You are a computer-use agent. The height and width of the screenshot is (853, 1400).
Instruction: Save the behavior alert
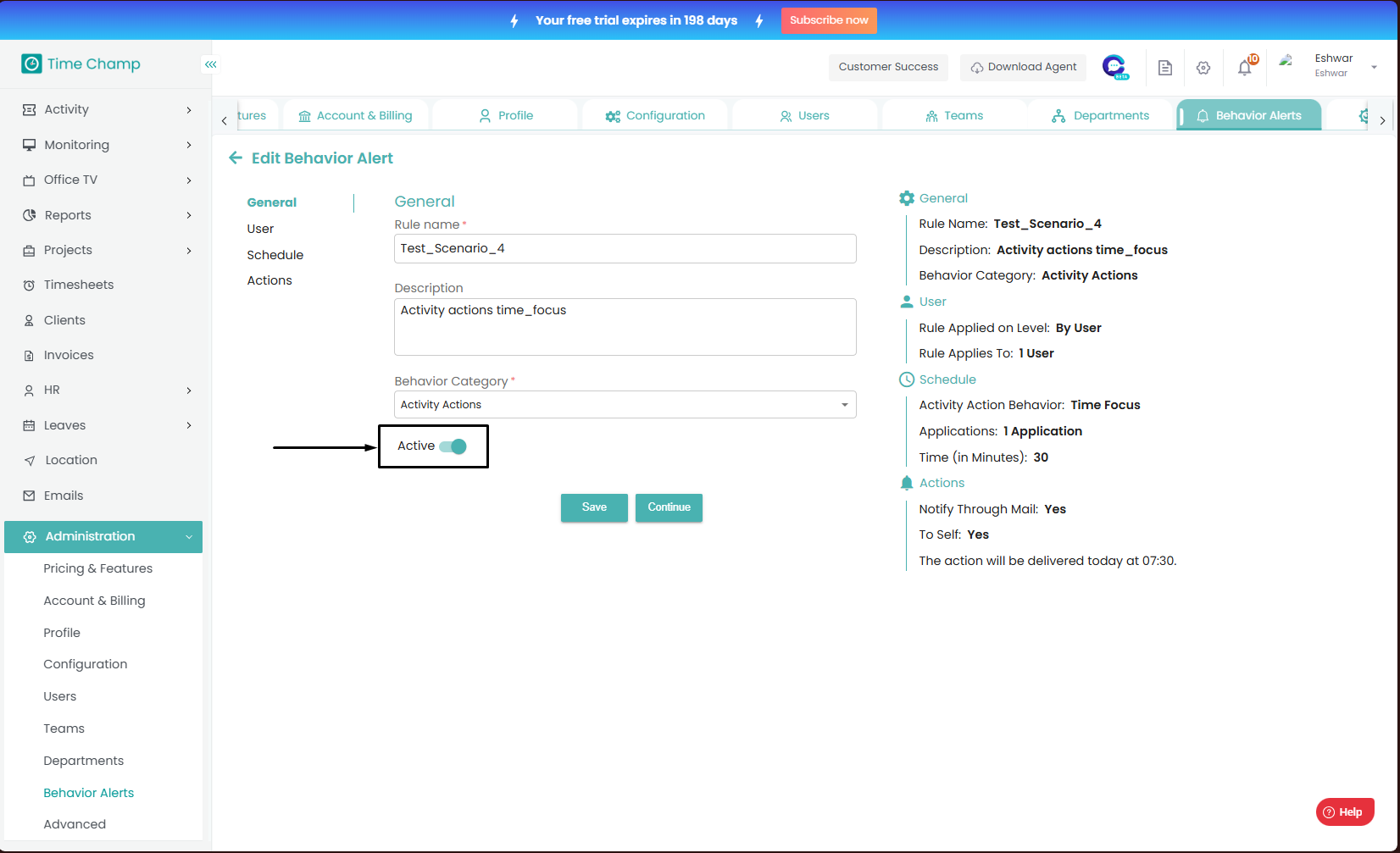[594, 507]
